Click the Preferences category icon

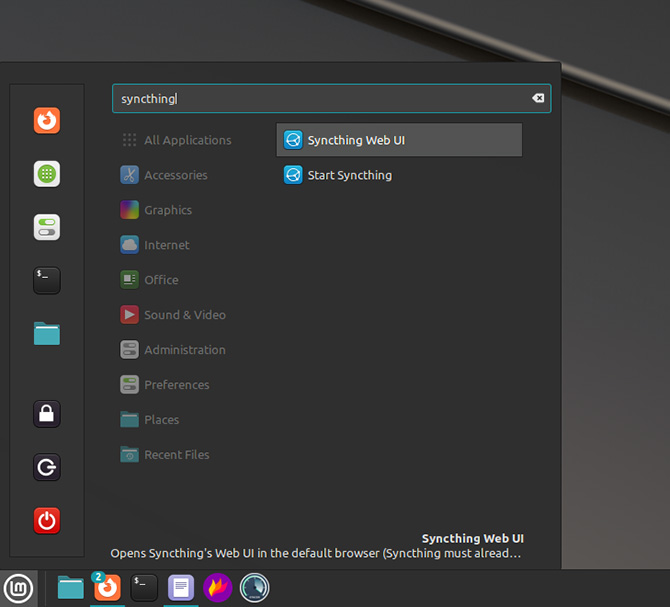tap(129, 385)
